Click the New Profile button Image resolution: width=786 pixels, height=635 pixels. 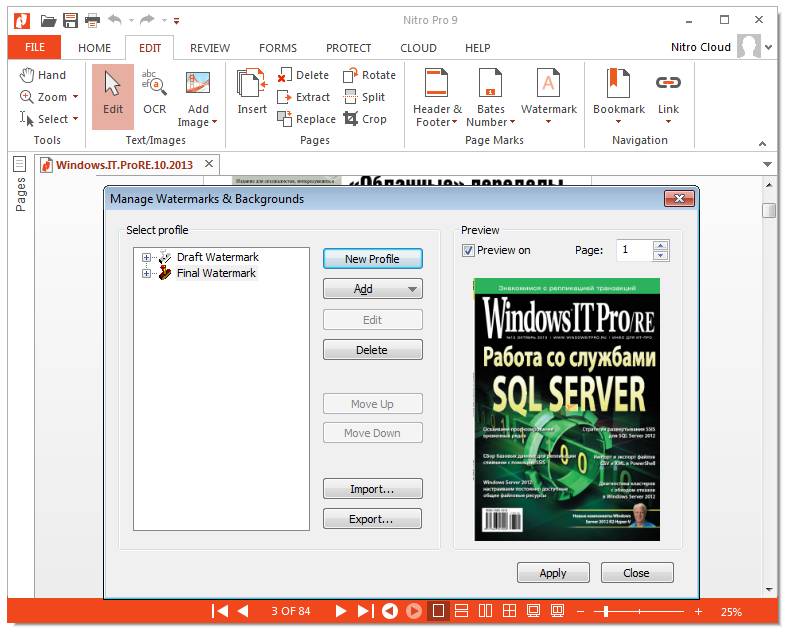click(x=372, y=259)
